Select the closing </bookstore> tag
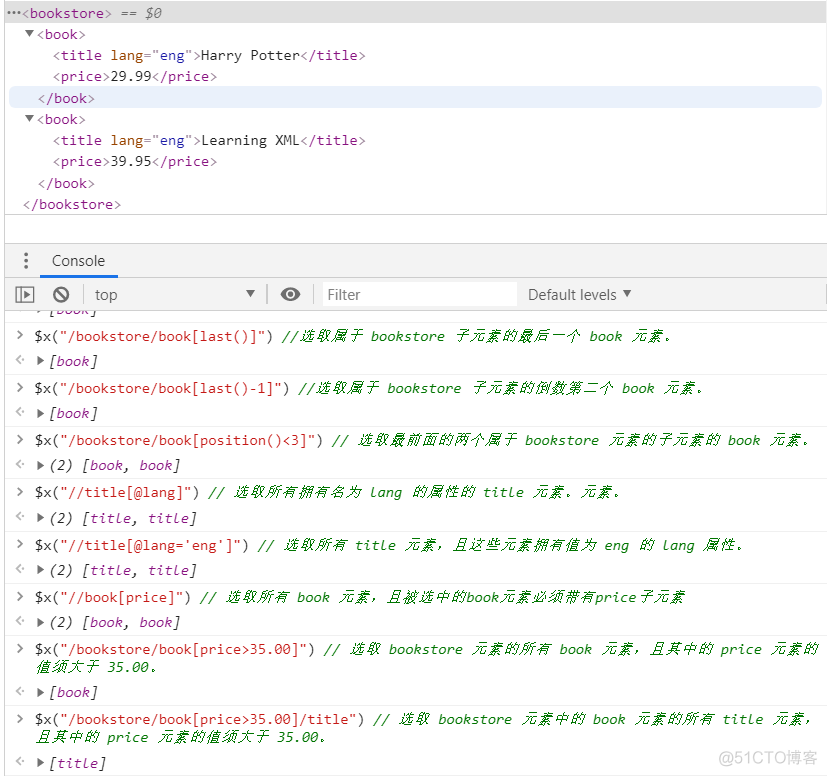Viewport: 827px width, 776px height. click(x=72, y=204)
